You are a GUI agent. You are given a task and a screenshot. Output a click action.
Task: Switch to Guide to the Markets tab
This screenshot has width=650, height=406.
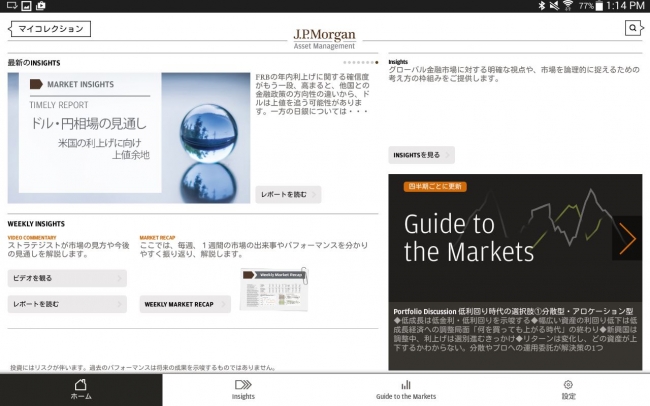point(406,390)
